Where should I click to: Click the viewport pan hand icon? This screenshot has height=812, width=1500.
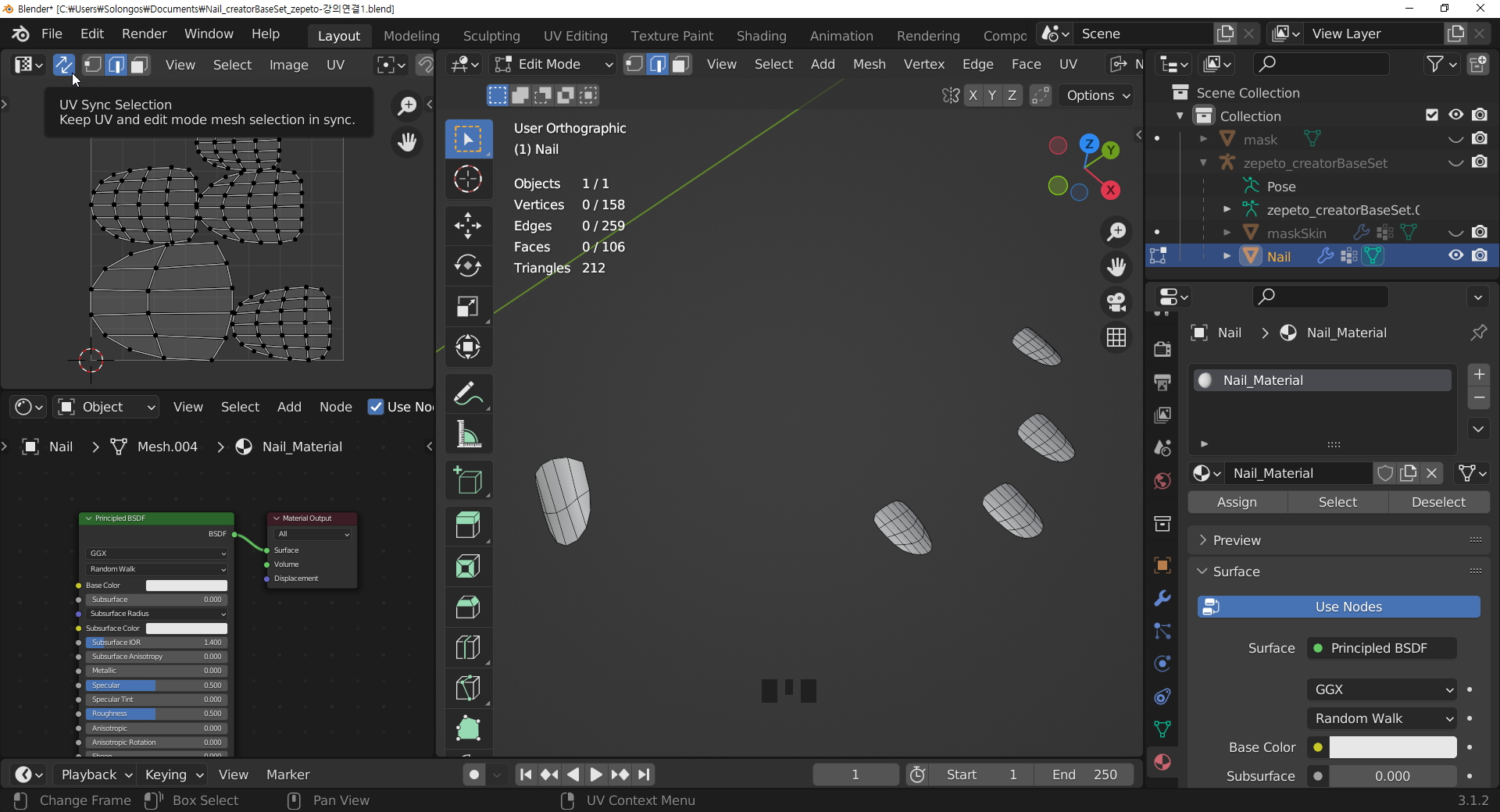pos(1116,267)
